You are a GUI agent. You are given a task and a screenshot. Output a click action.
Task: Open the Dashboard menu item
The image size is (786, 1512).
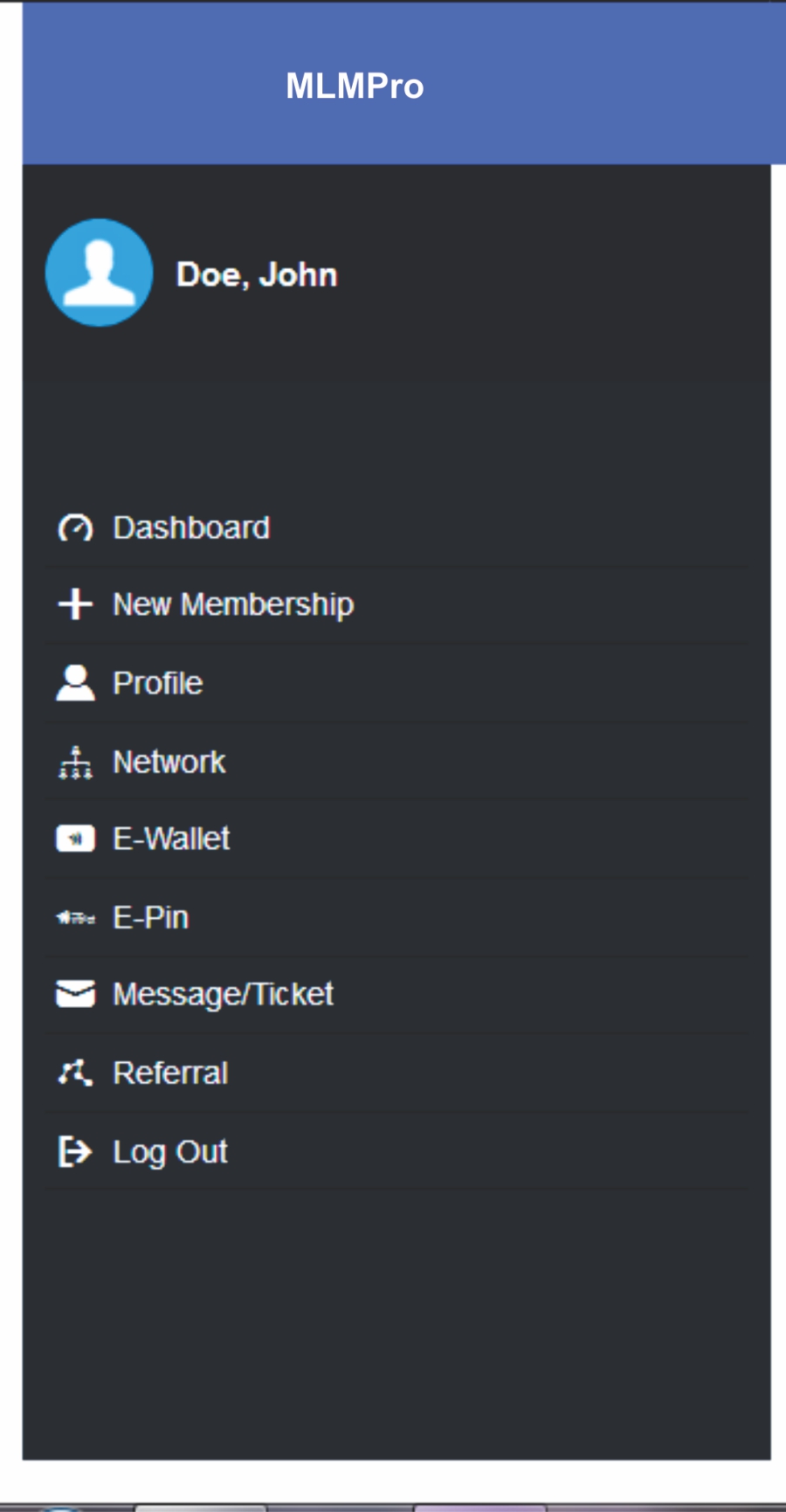(191, 528)
